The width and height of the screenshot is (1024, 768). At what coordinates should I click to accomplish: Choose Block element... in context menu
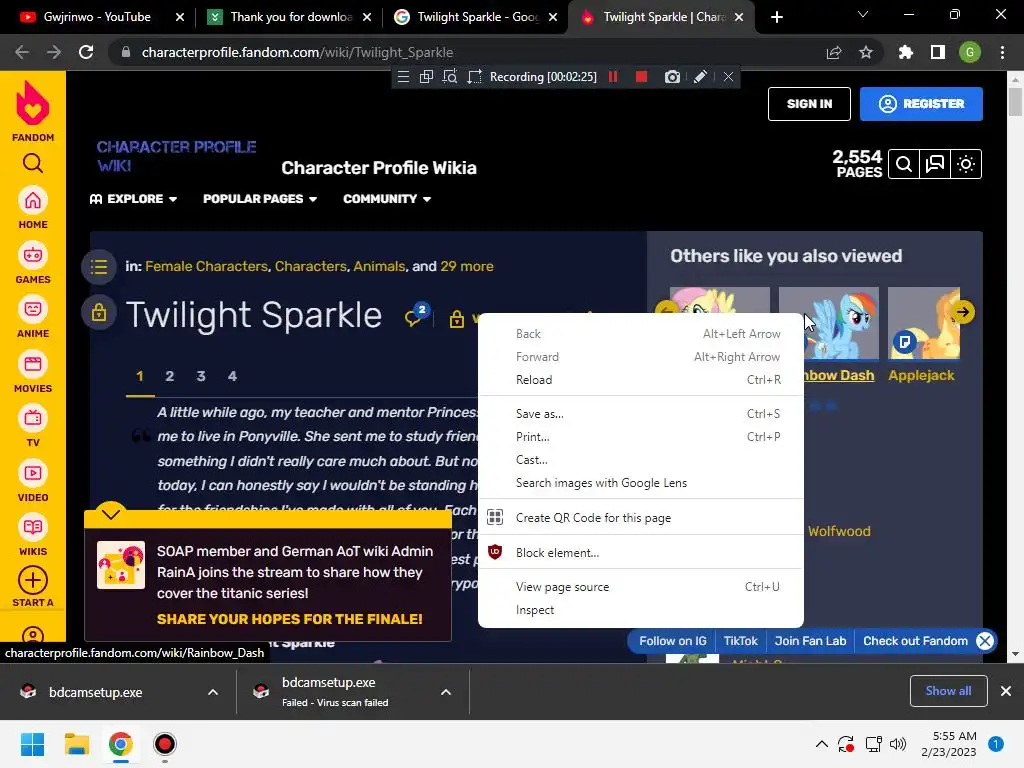[641, 552]
